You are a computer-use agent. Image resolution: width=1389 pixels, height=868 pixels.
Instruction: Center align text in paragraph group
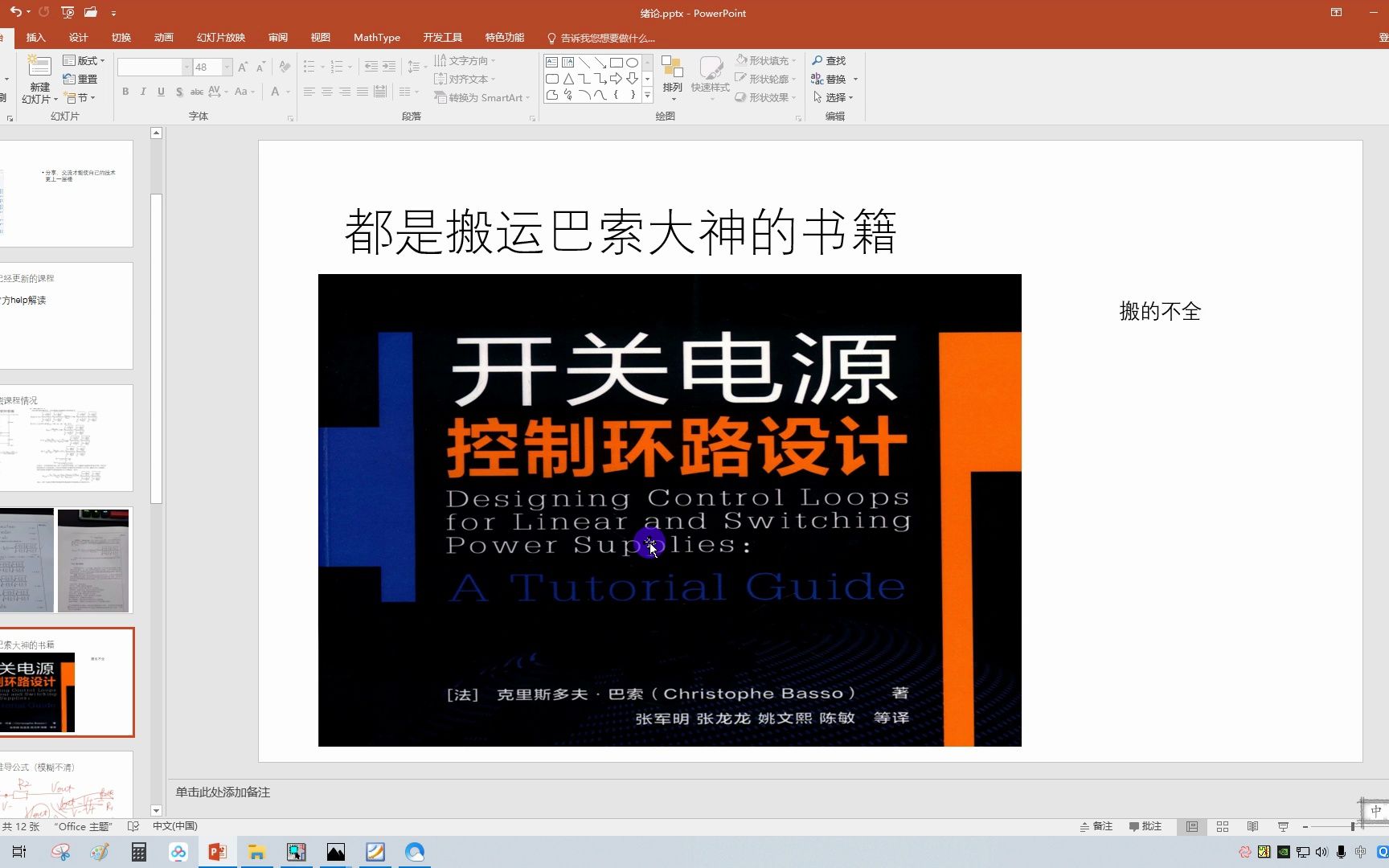327,92
